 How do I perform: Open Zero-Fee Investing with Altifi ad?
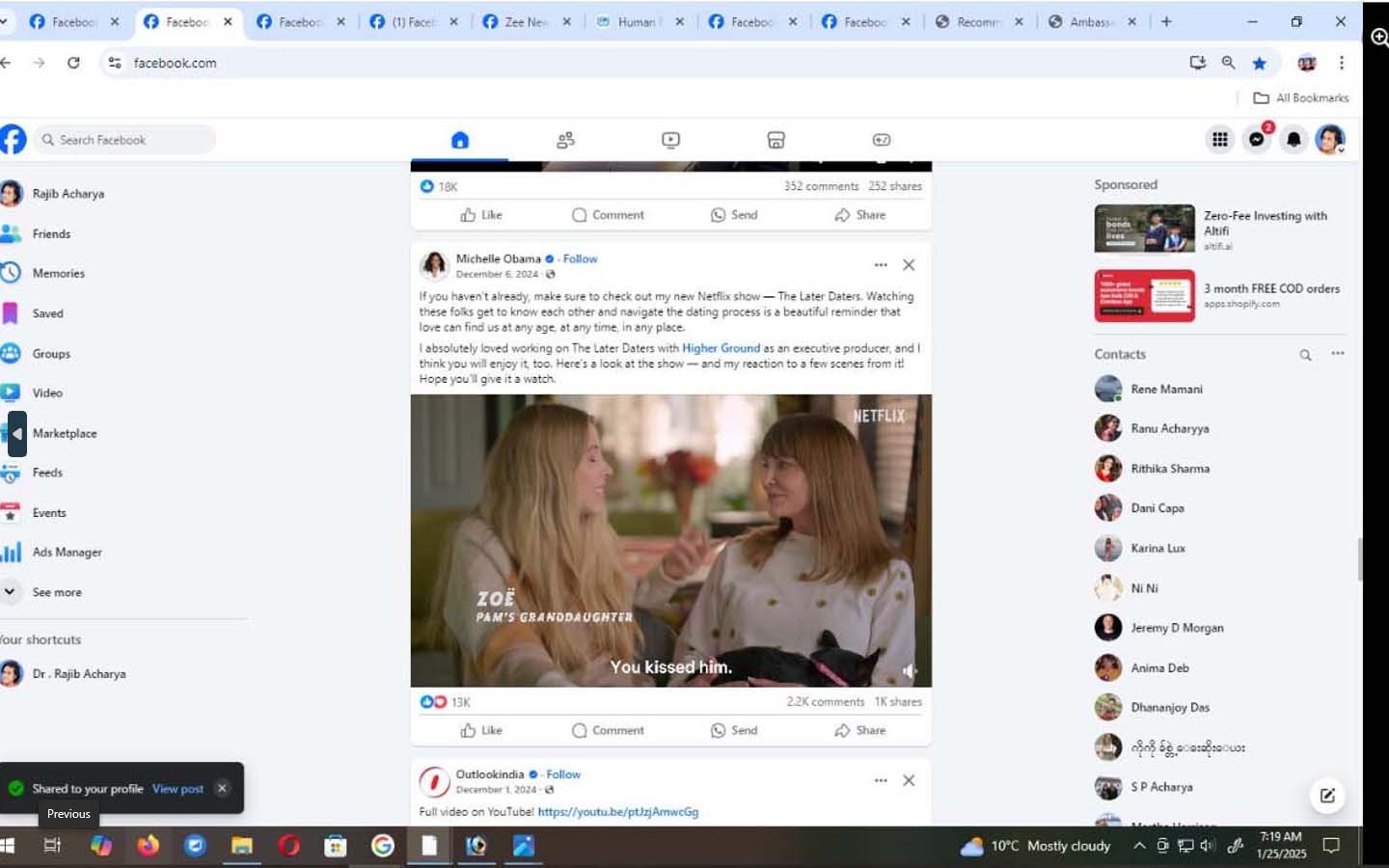pyautogui.click(x=1220, y=229)
